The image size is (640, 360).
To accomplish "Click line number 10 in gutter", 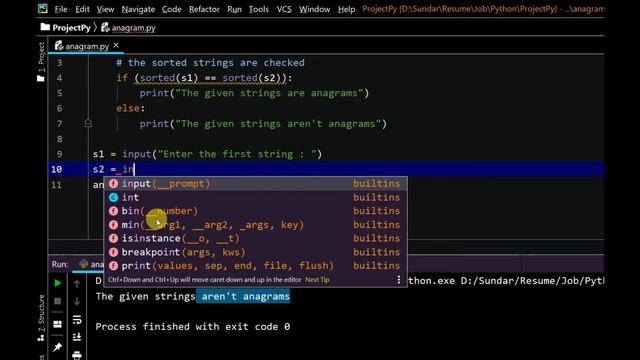I will (x=57, y=169).
